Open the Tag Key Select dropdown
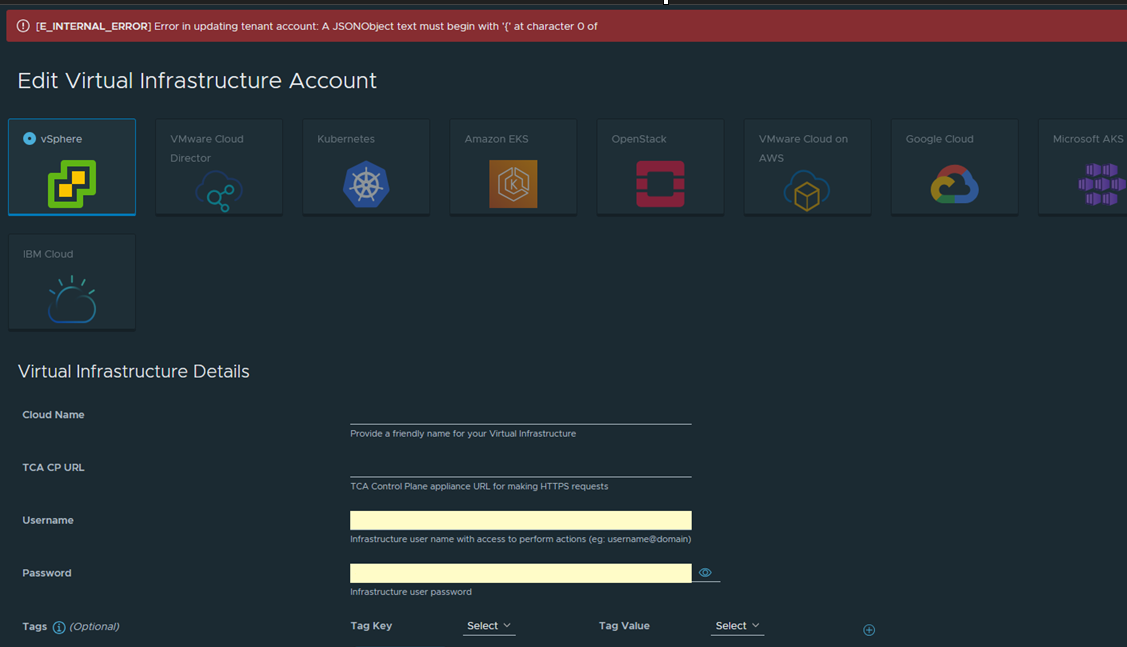Image resolution: width=1127 pixels, height=647 pixels. click(489, 626)
